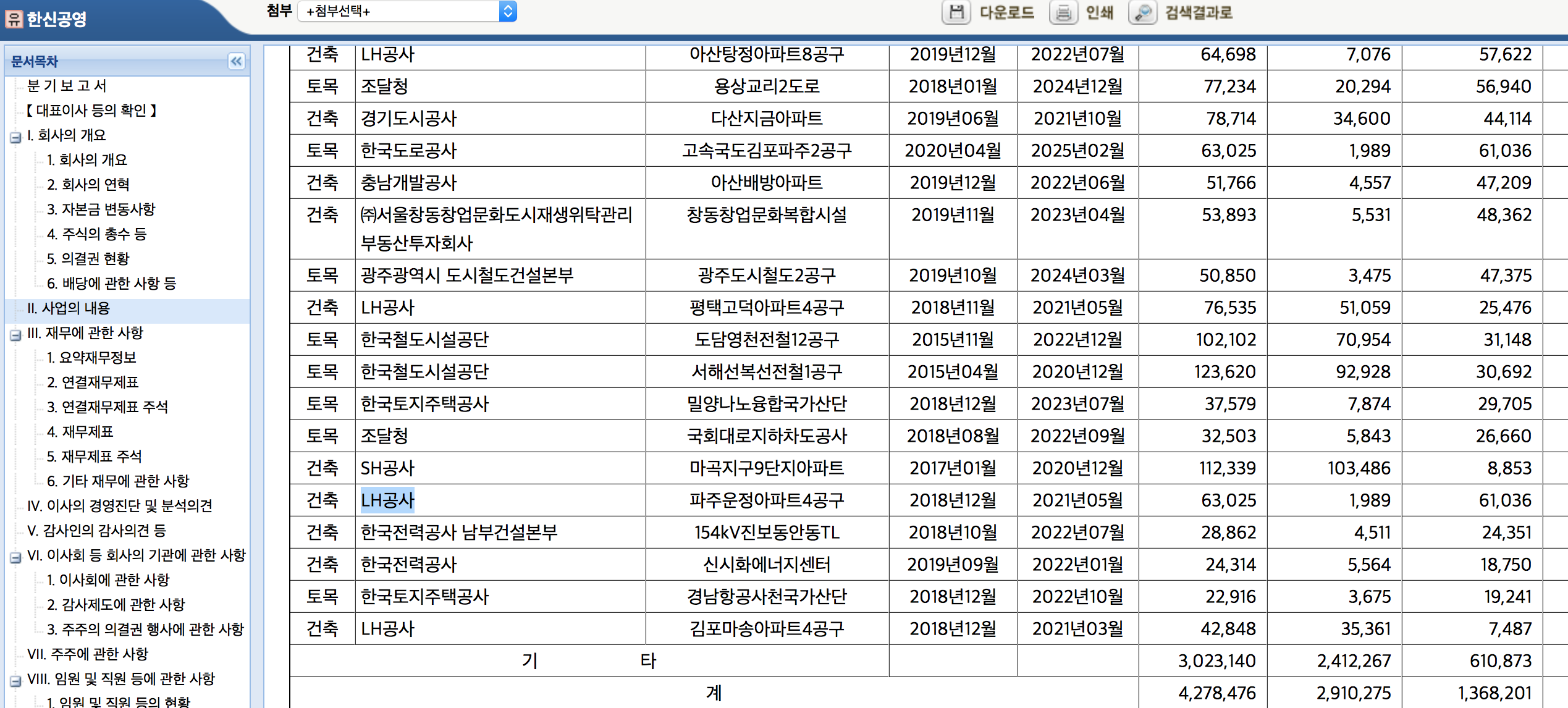This screenshot has width=1568, height=708.
Task: Click 서해선복선전철1공구 cell
Action: tap(767, 372)
